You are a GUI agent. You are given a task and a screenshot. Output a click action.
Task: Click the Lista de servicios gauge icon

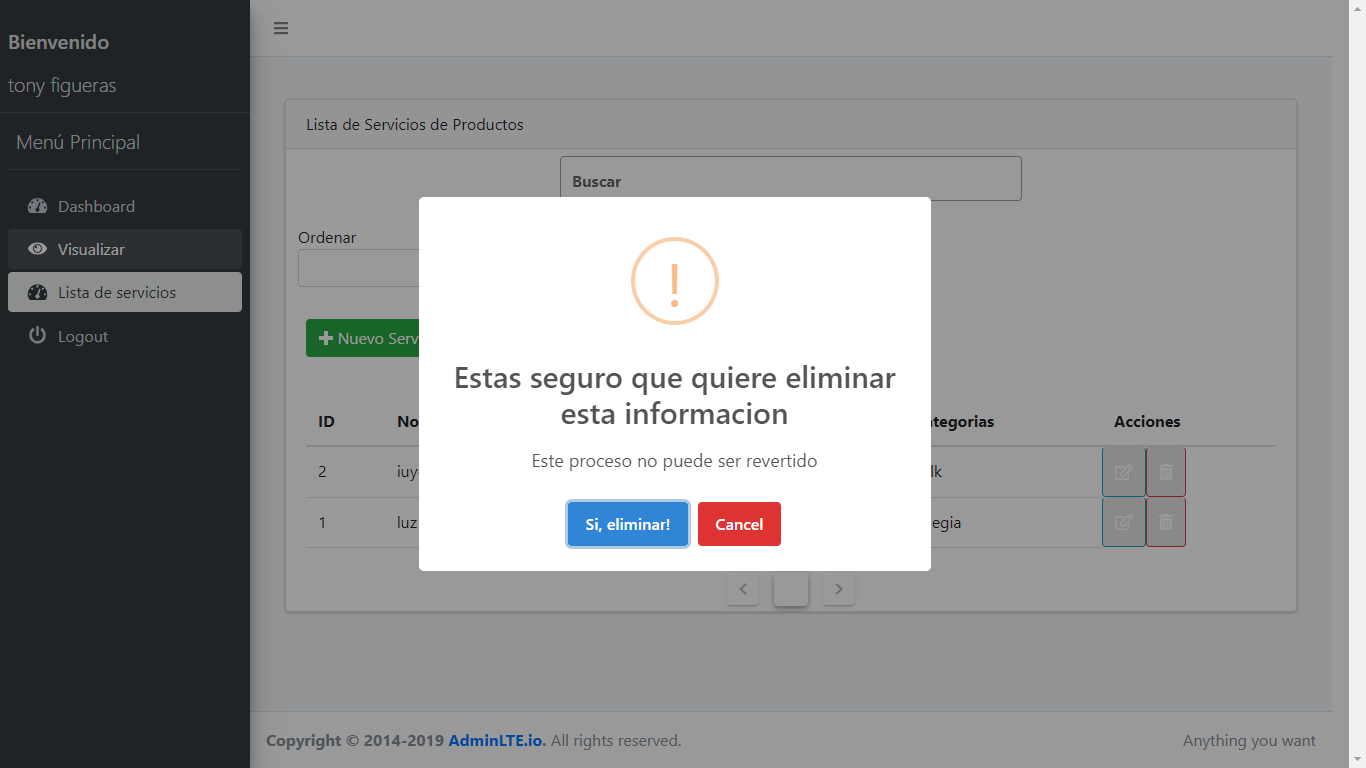point(37,292)
